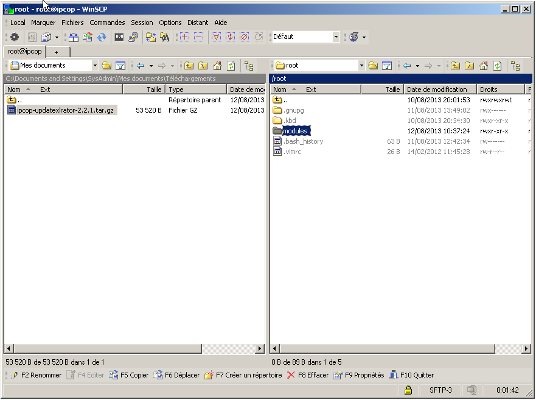The height and width of the screenshot is (400, 536).
Task: Sort local panel by Type column
Action: (196, 90)
